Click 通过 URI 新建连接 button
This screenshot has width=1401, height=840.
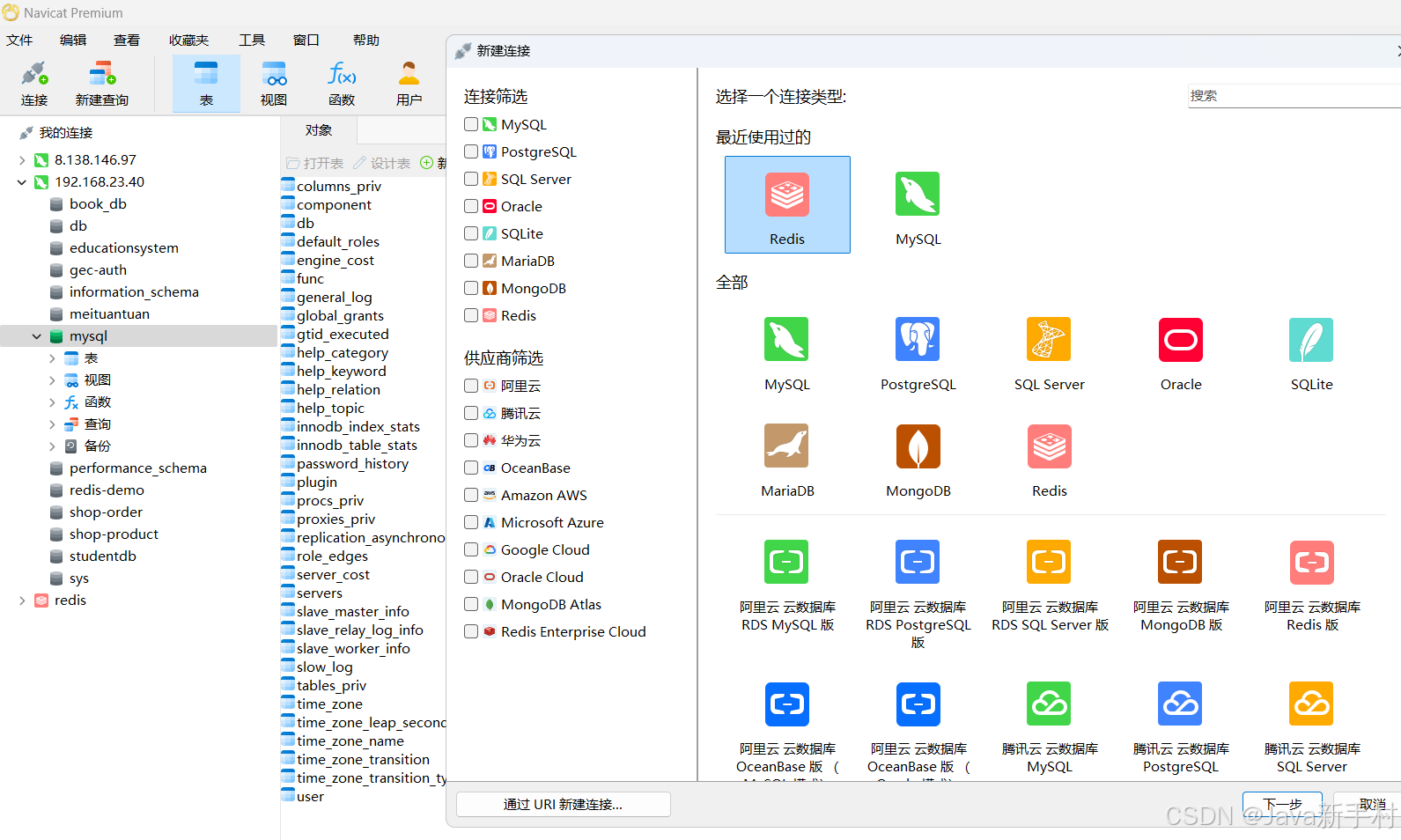coord(563,804)
